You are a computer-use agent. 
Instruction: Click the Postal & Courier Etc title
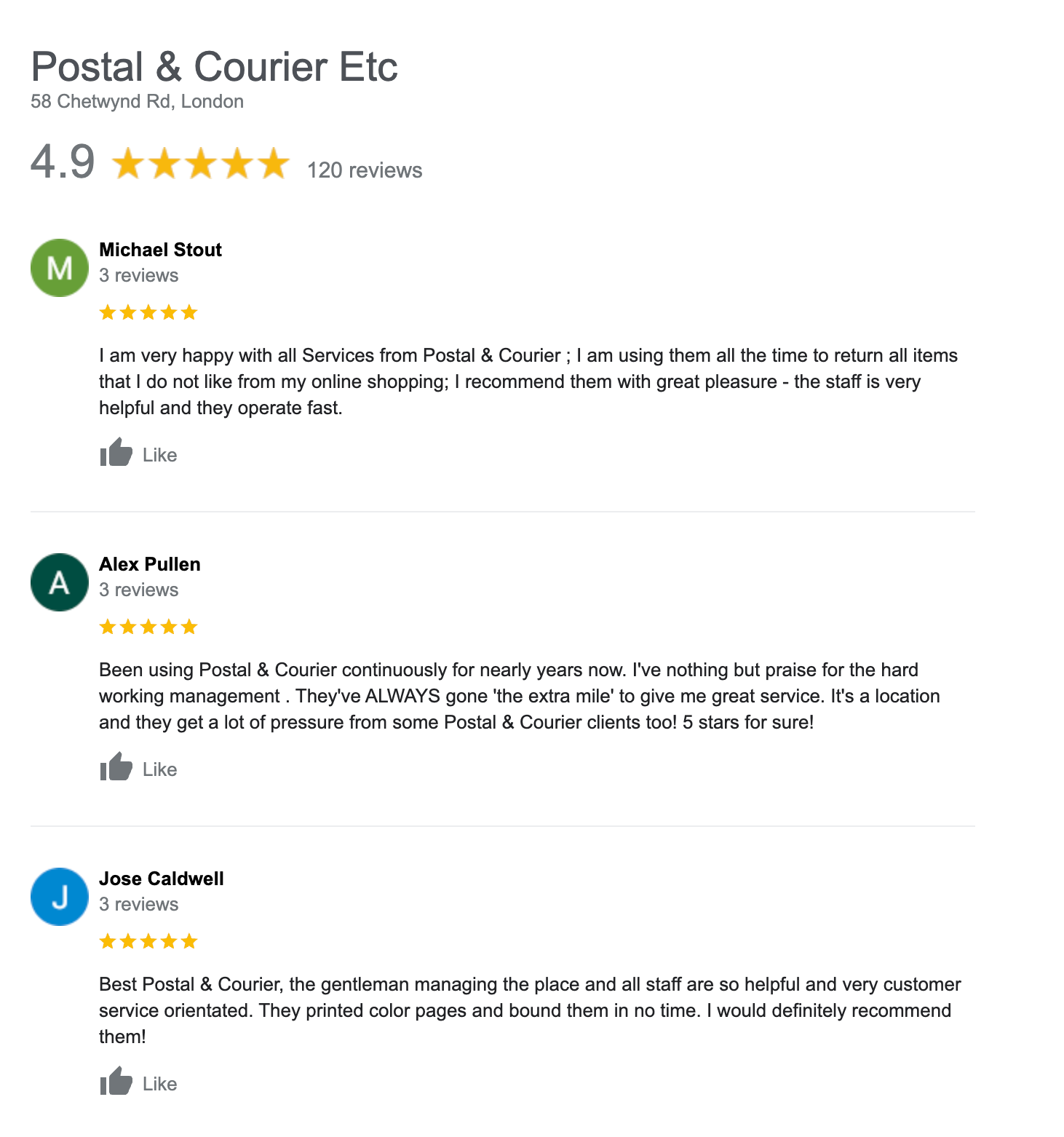(215, 67)
